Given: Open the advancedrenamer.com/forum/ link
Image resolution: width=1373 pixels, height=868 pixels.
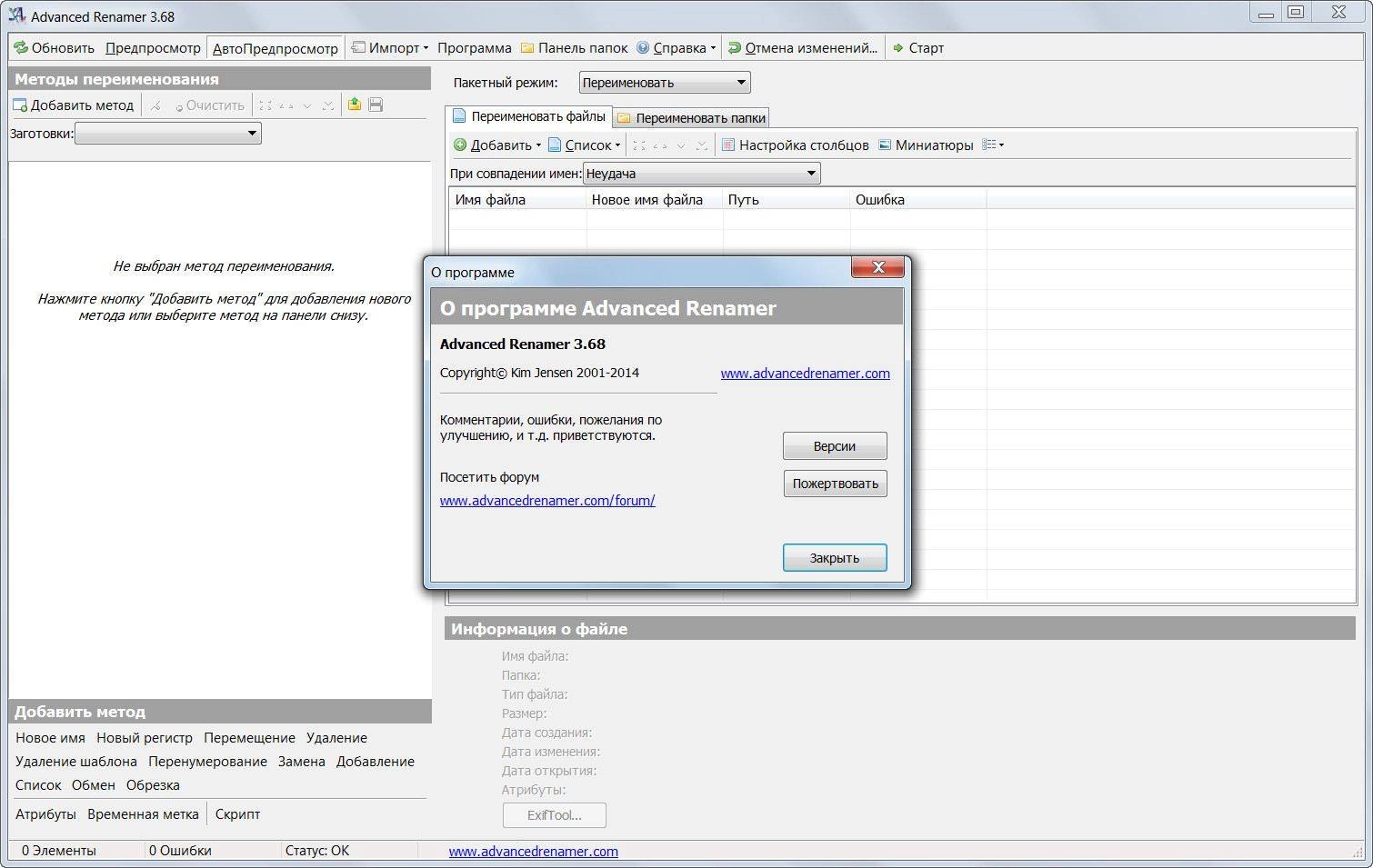Looking at the screenshot, I should pos(547,501).
